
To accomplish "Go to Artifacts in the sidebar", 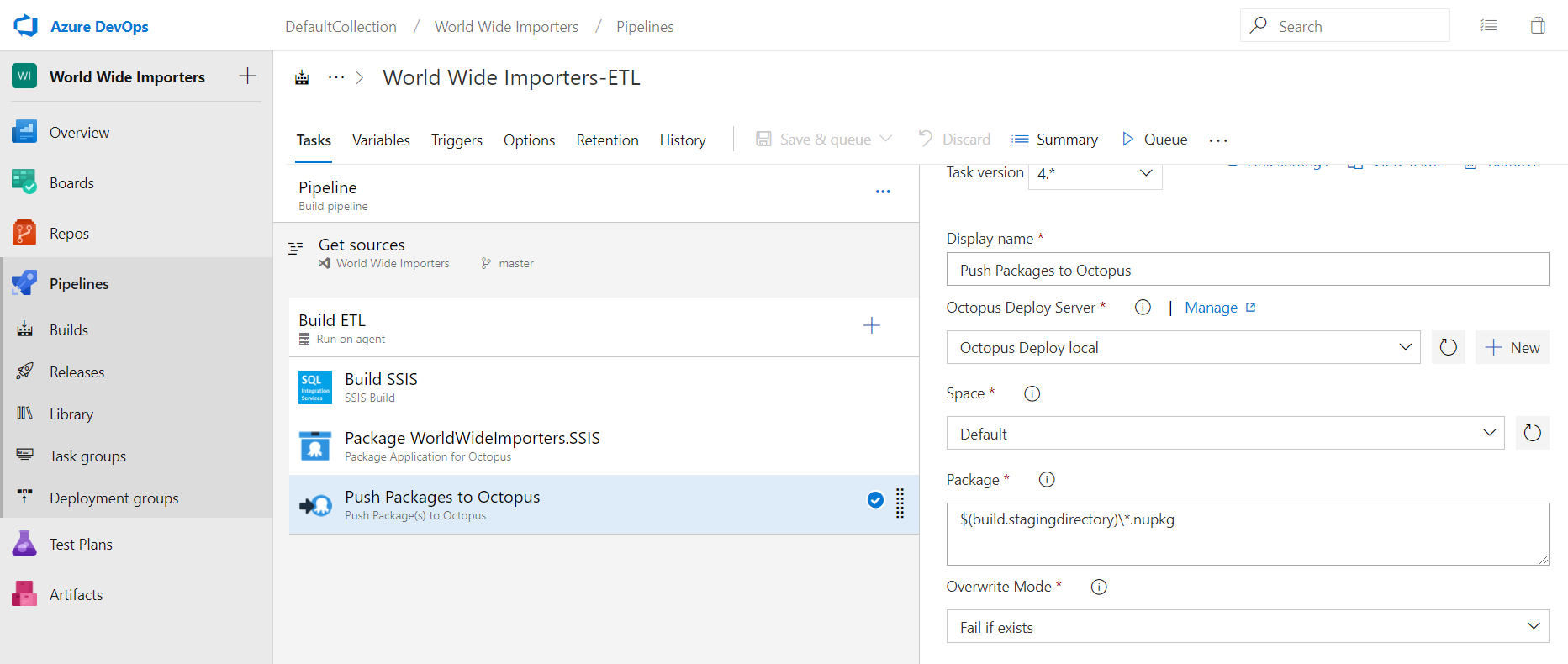I will coord(76,595).
